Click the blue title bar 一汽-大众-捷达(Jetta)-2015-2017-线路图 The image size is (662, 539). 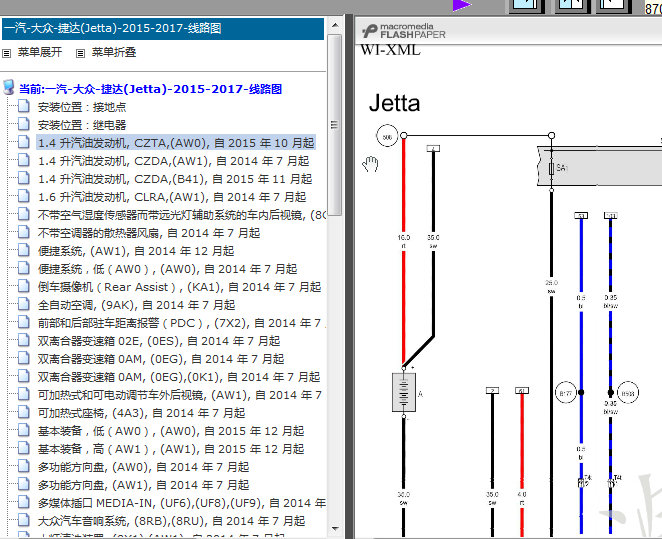coord(163,29)
